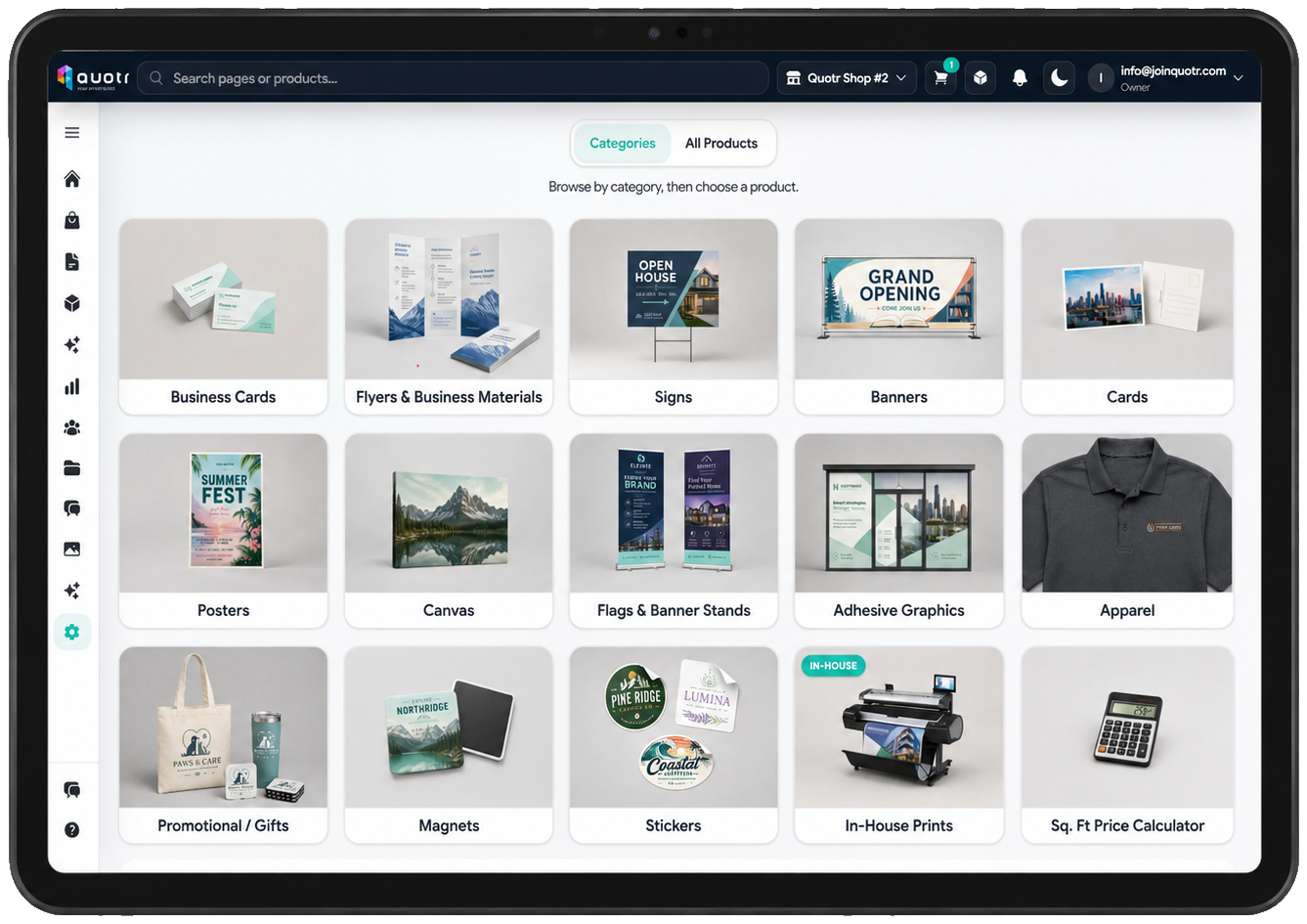Open the Business Cards category card
This screenshot has width=1307, height=924.
223,316
